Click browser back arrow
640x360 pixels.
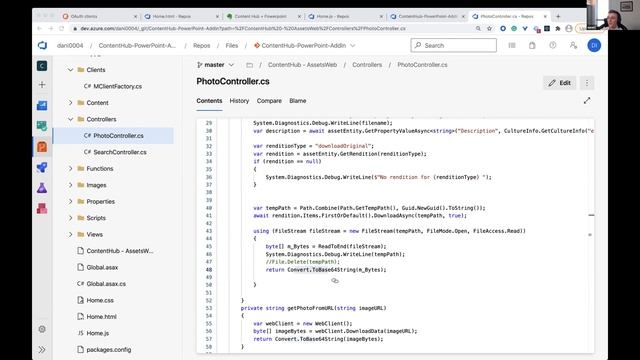pyautogui.click(x=40, y=29)
